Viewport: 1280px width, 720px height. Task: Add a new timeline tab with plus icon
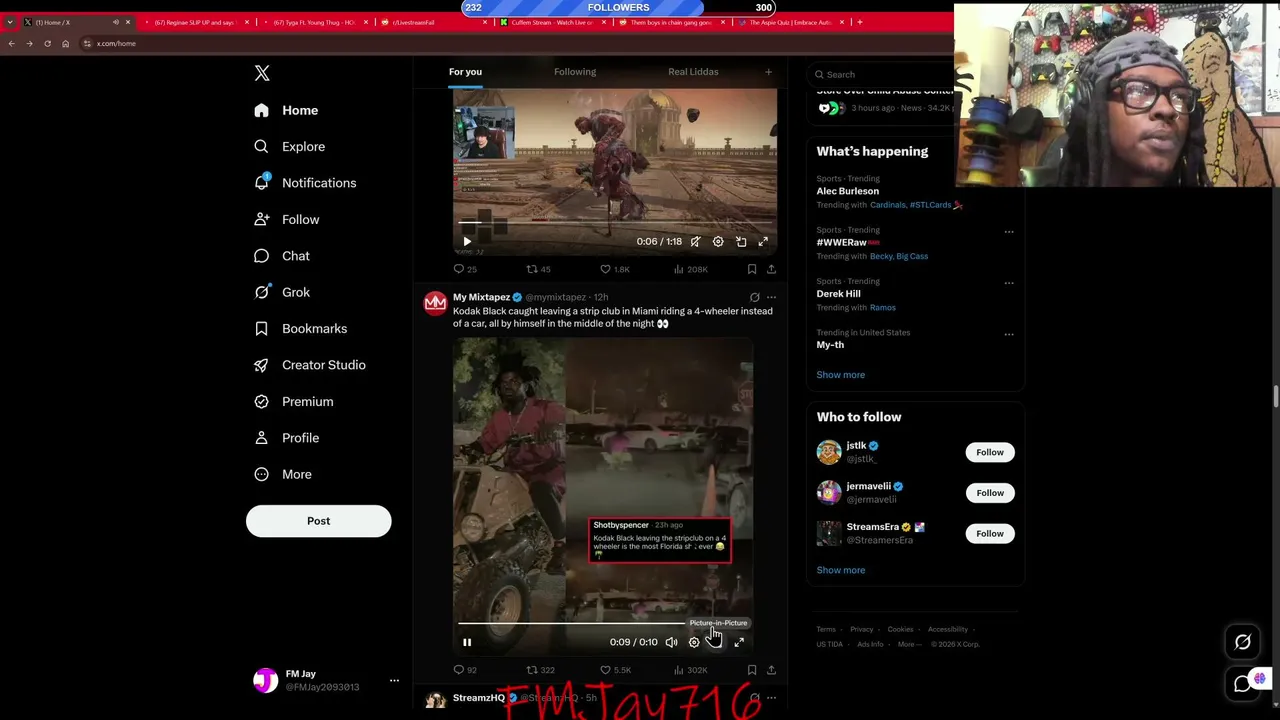coord(768,72)
